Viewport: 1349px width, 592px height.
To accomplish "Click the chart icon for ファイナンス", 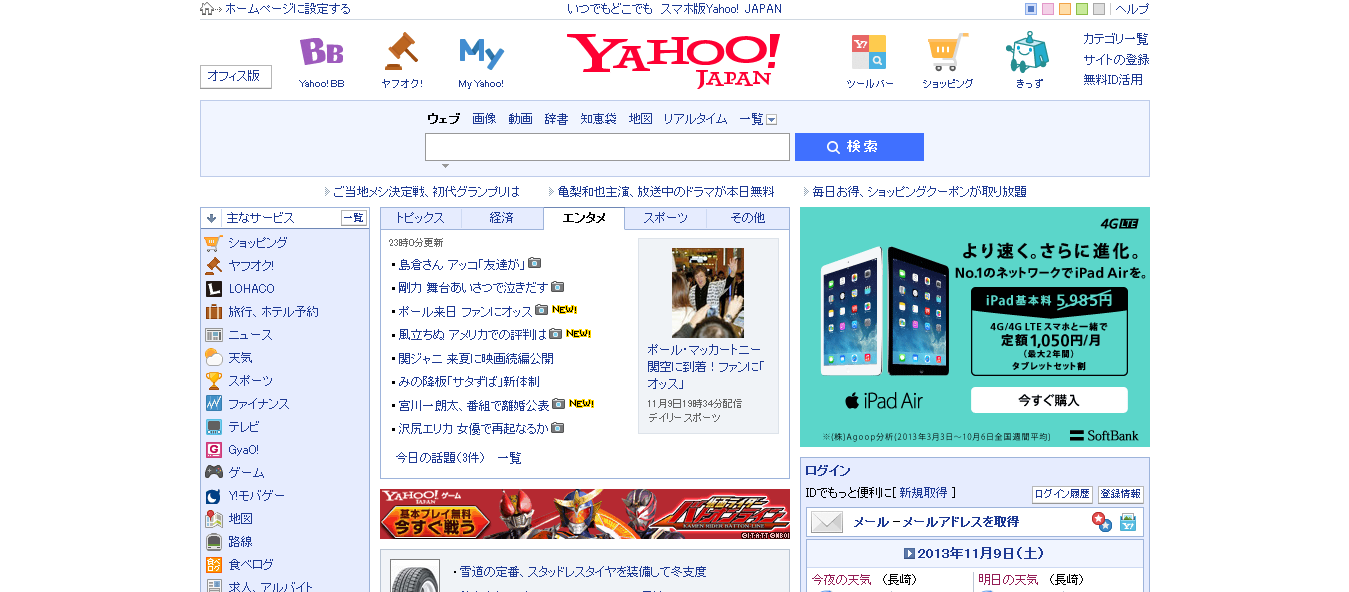I will (x=213, y=404).
